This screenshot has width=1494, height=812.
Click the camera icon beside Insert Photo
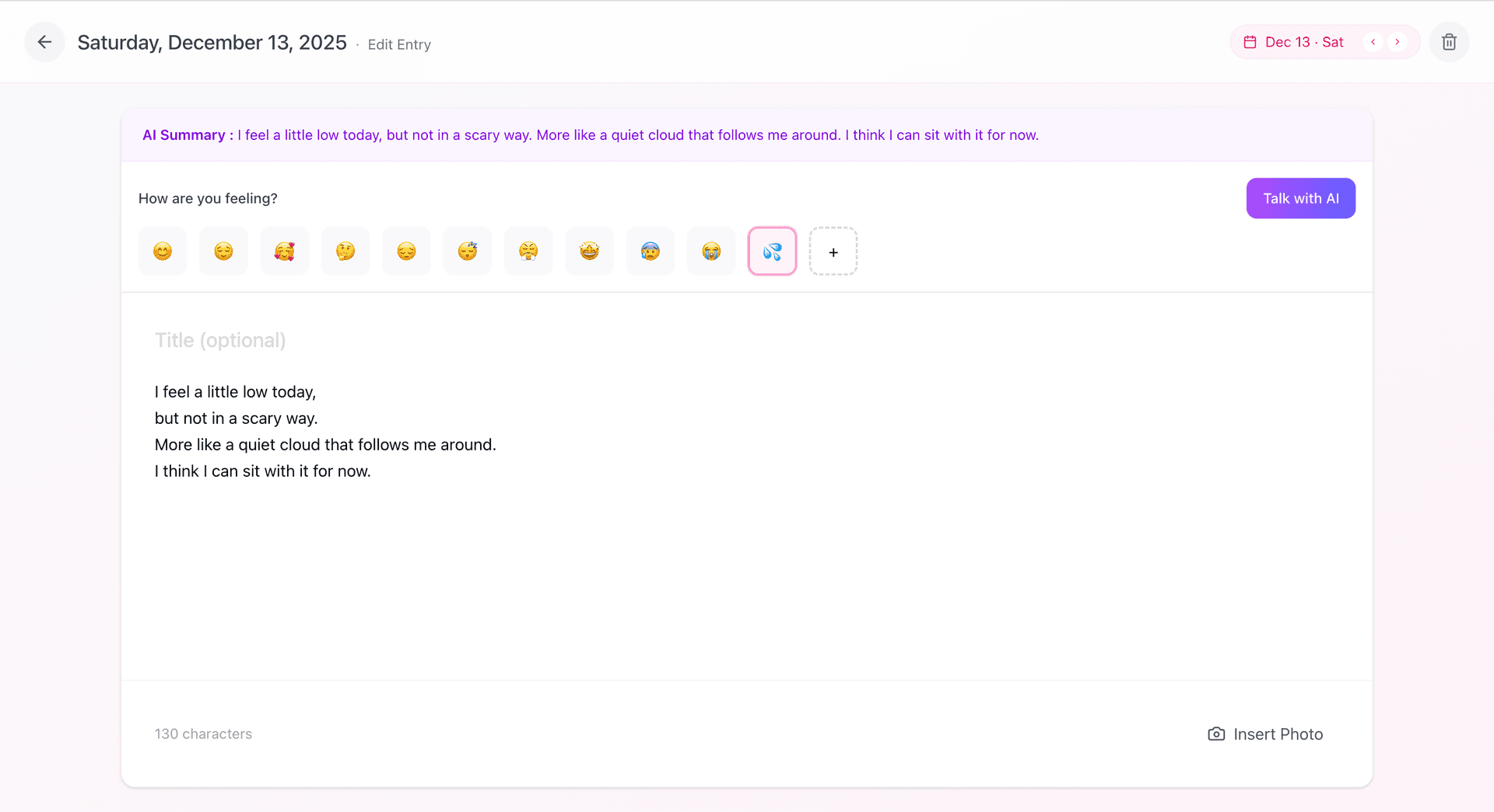(1215, 734)
